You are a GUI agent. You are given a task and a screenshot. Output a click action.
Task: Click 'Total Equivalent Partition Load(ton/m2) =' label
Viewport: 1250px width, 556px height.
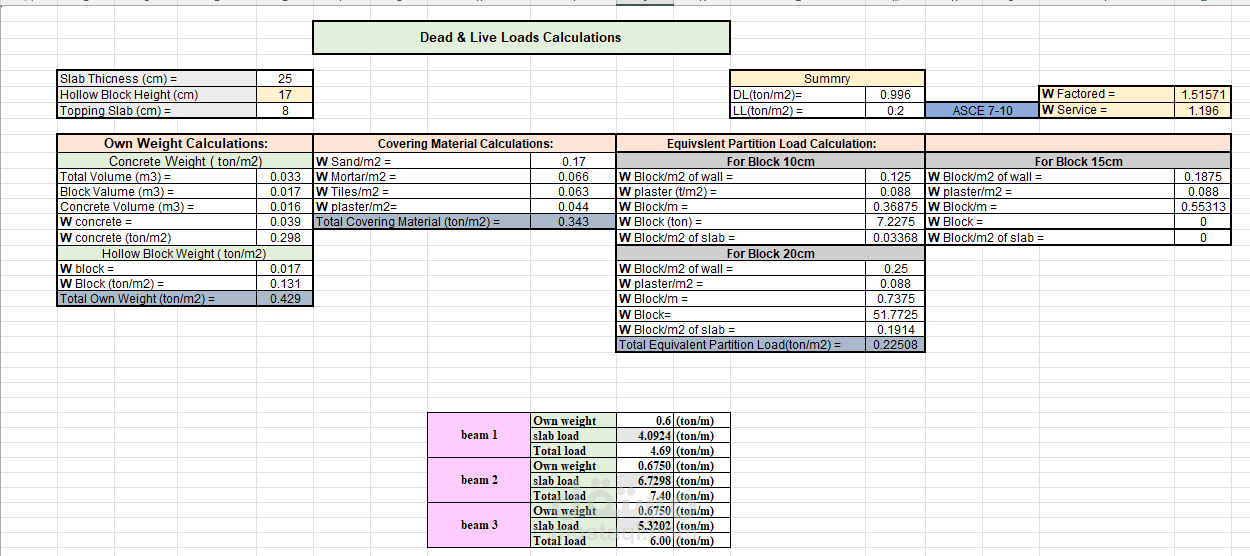741,345
